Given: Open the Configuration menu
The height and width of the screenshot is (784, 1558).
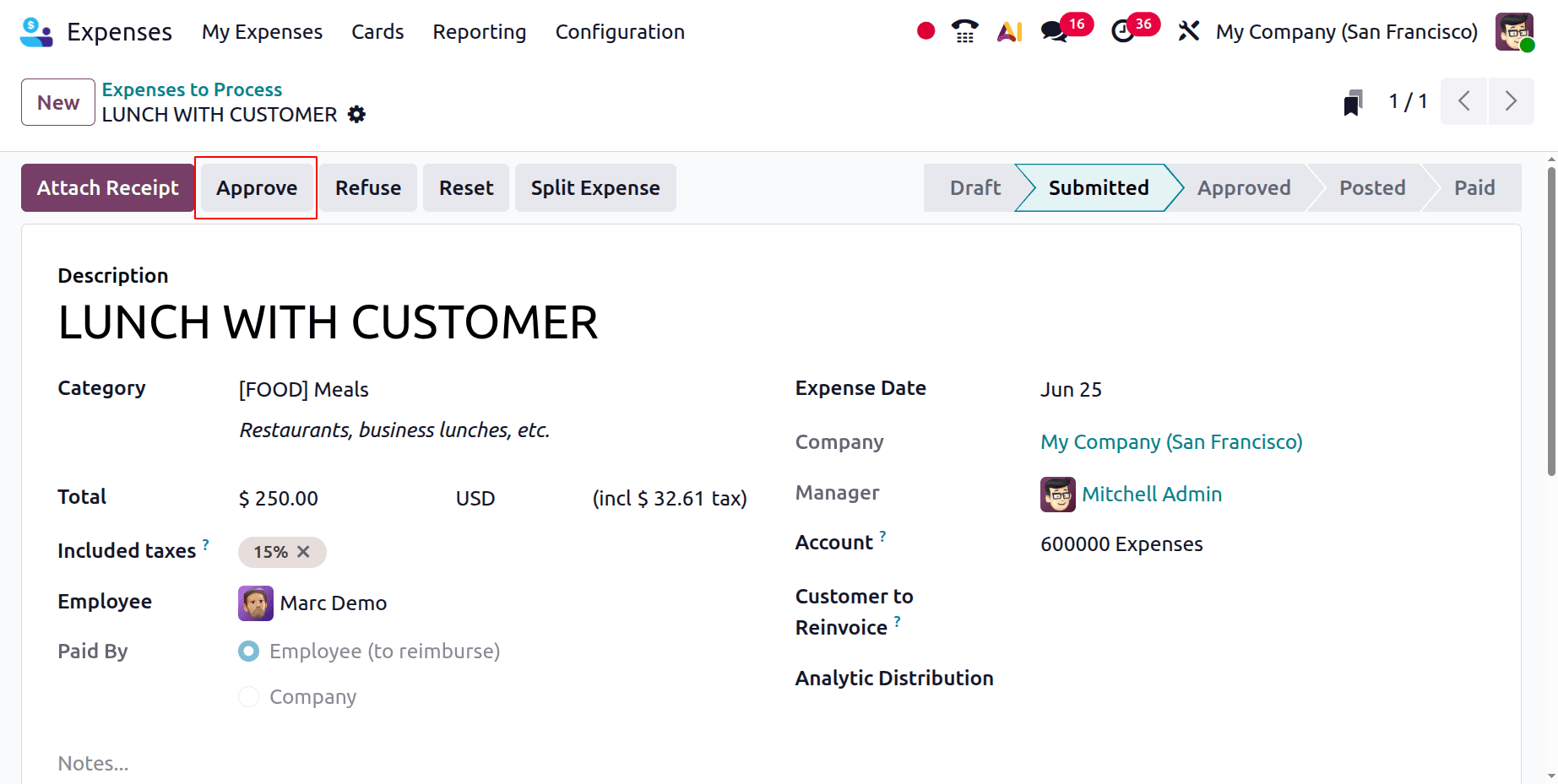Looking at the screenshot, I should pyautogui.click(x=620, y=32).
